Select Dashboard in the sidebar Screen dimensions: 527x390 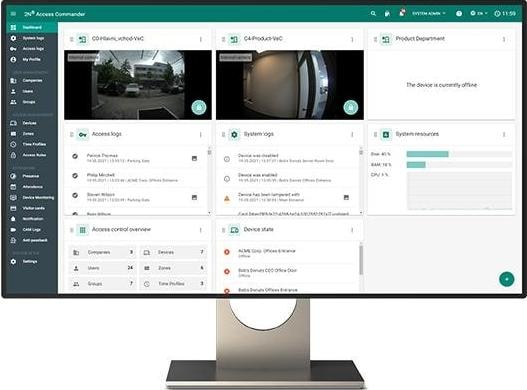pyautogui.click(x=32, y=27)
